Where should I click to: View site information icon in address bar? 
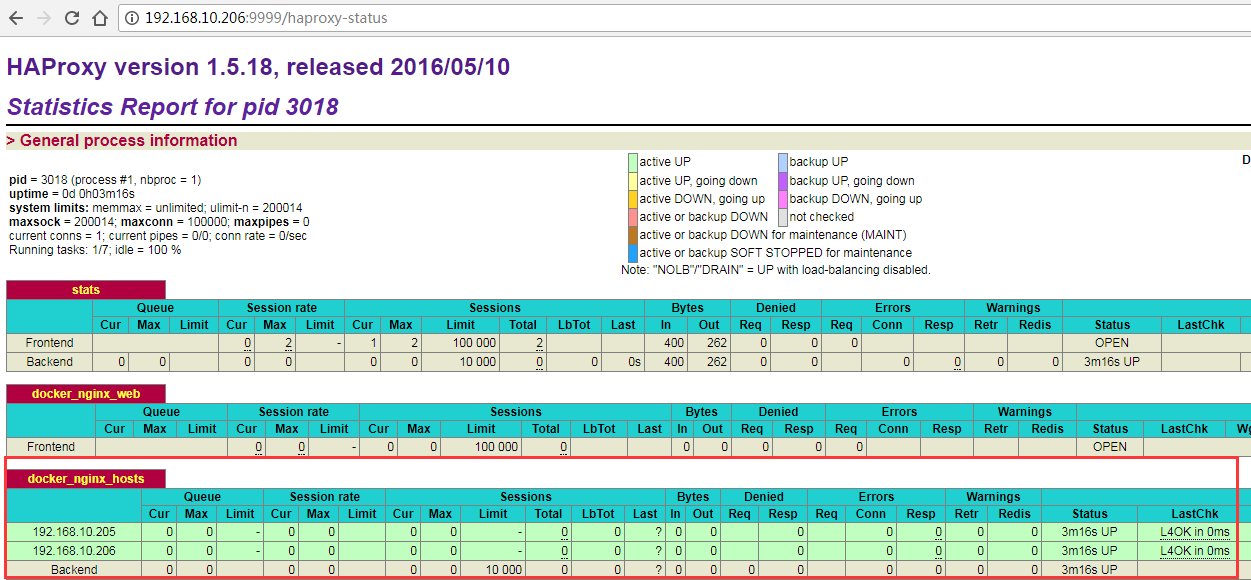click(x=132, y=18)
